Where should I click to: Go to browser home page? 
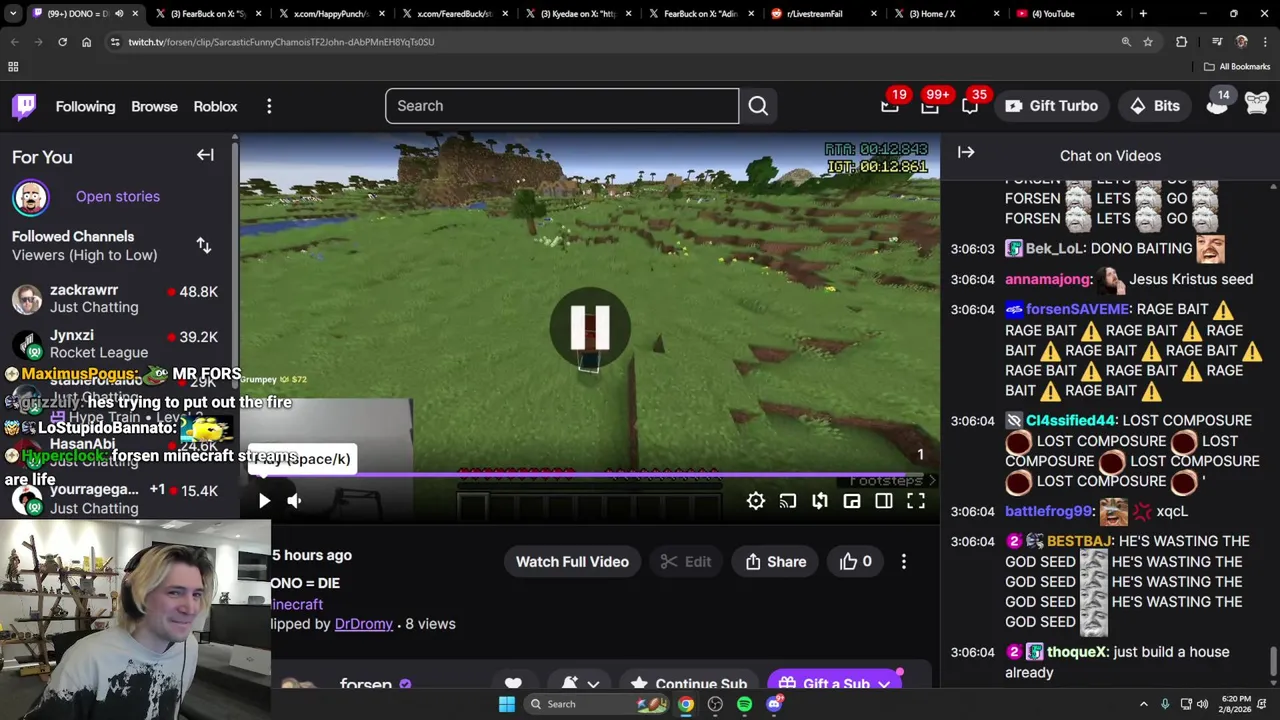[86, 42]
